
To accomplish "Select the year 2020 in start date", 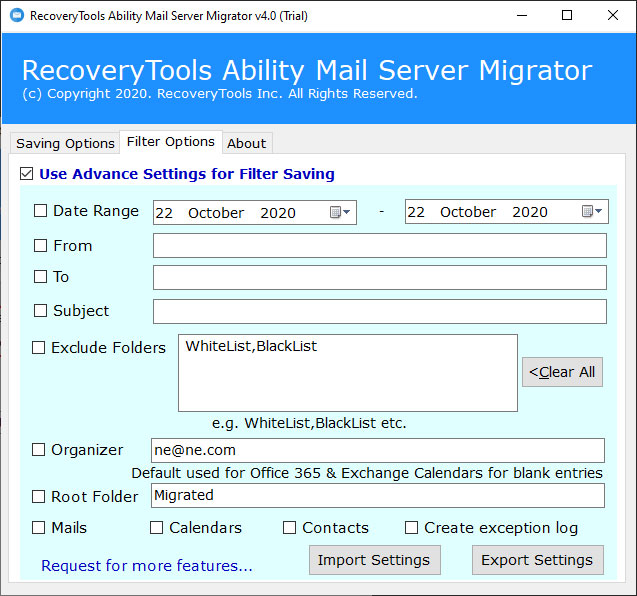I will [278, 213].
